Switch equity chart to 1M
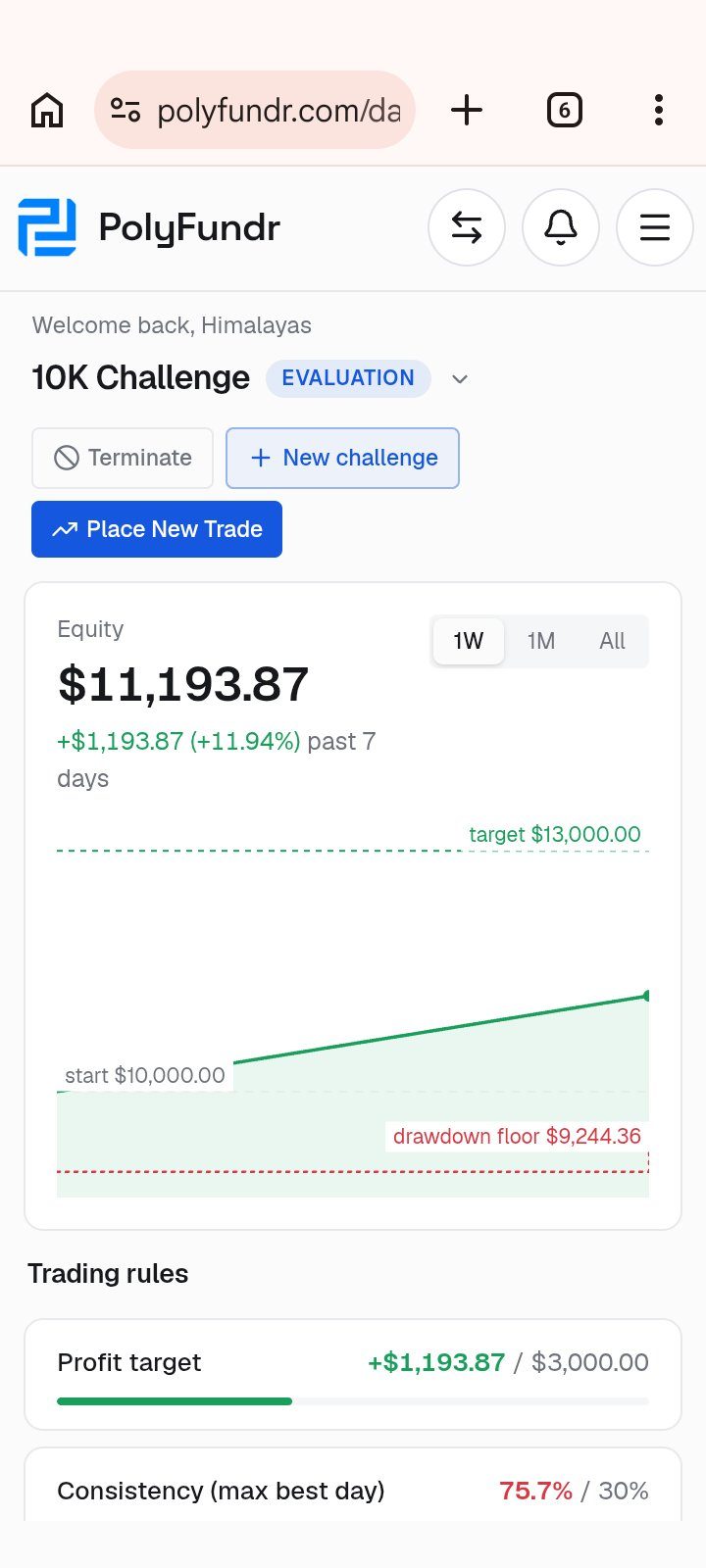 (x=541, y=641)
